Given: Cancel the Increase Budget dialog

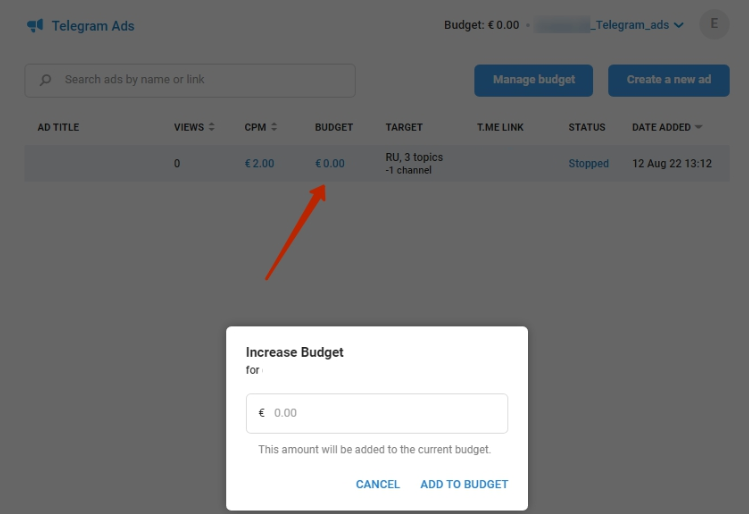Looking at the screenshot, I should (378, 484).
